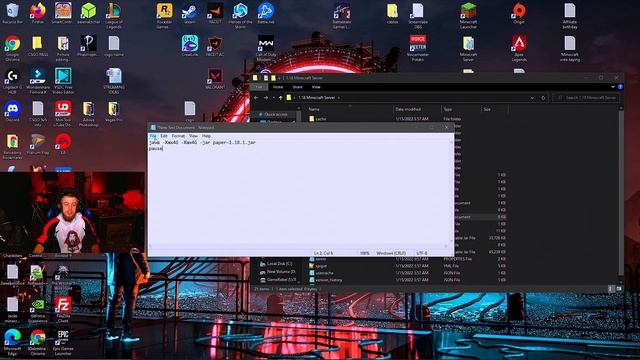Select Quick access in the navigation pane
This screenshot has height=360, width=640.
[276, 115]
